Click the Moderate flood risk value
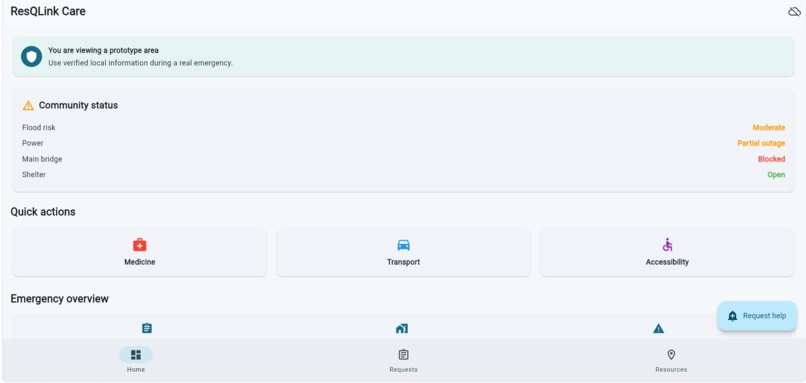 tap(769, 127)
